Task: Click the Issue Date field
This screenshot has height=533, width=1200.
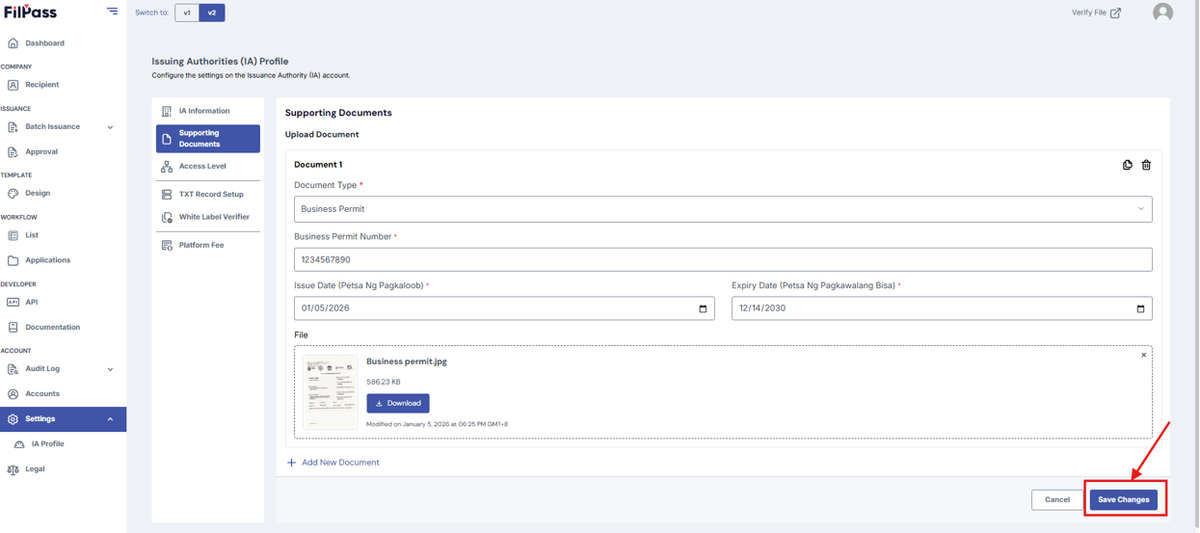Action: point(504,308)
